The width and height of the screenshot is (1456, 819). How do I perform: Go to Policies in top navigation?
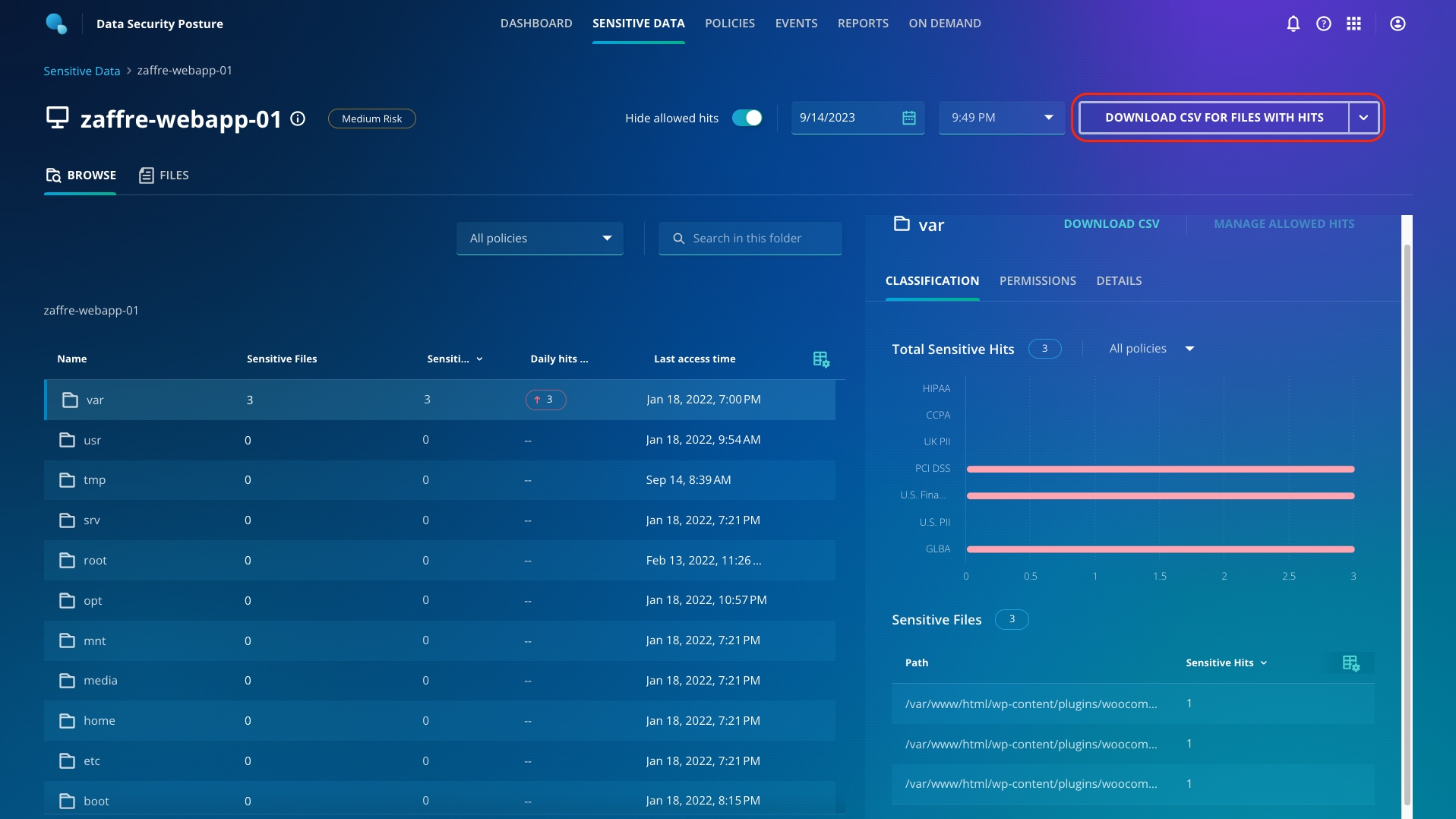pos(729,24)
